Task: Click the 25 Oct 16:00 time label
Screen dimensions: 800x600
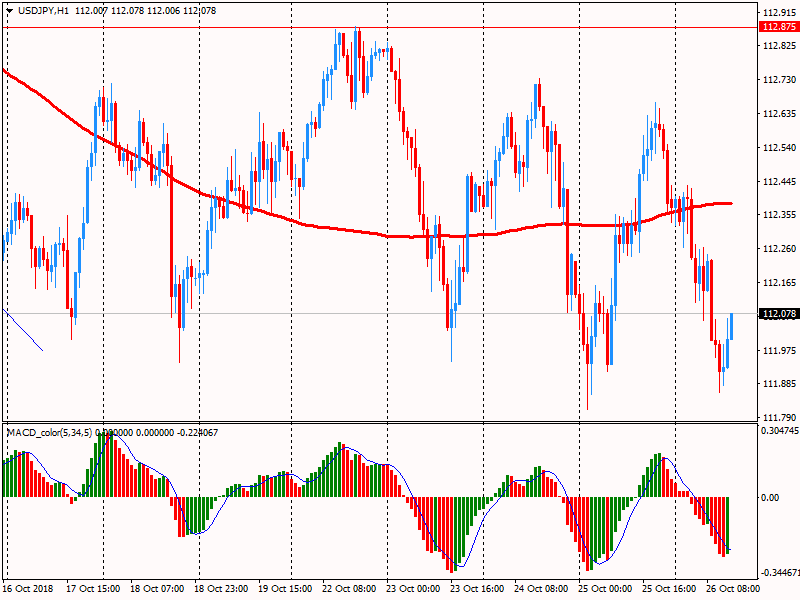Action: [x=669, y=589]
